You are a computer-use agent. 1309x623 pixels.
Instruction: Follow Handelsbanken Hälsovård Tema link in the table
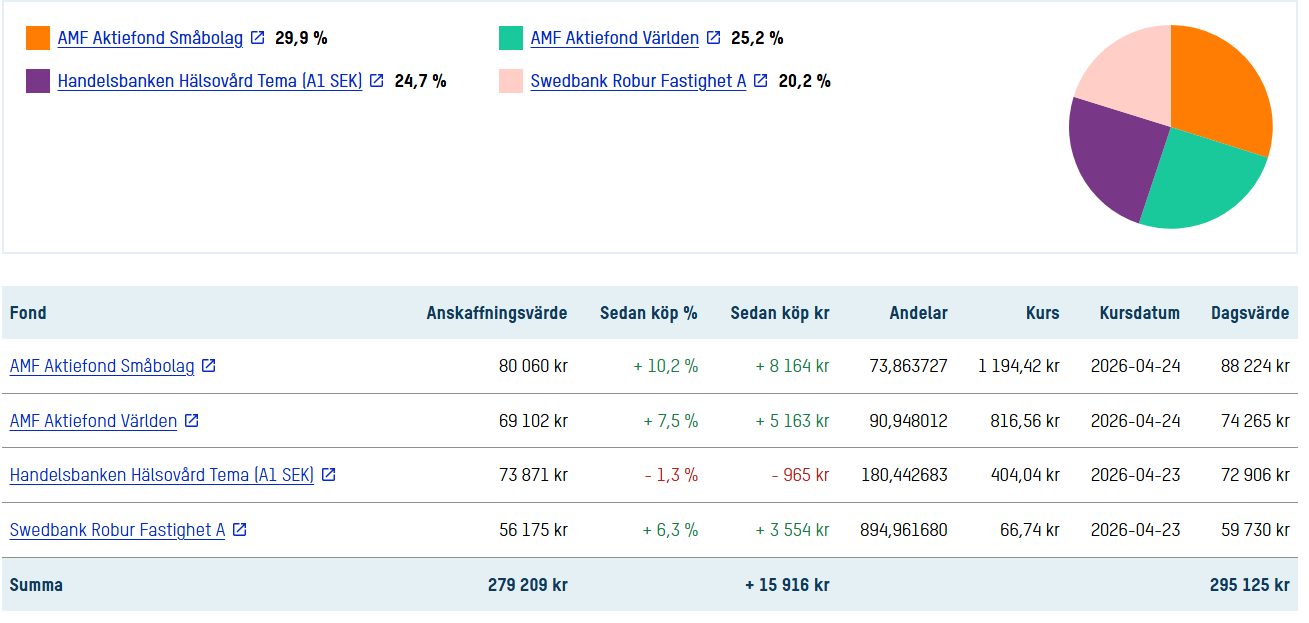[161, 475]
